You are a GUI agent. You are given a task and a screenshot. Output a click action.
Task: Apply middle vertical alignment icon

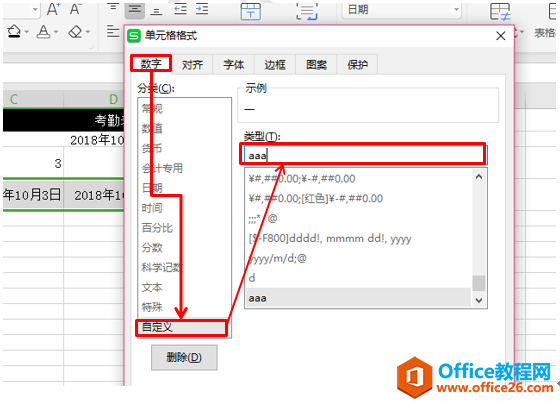tap(135, 9)
